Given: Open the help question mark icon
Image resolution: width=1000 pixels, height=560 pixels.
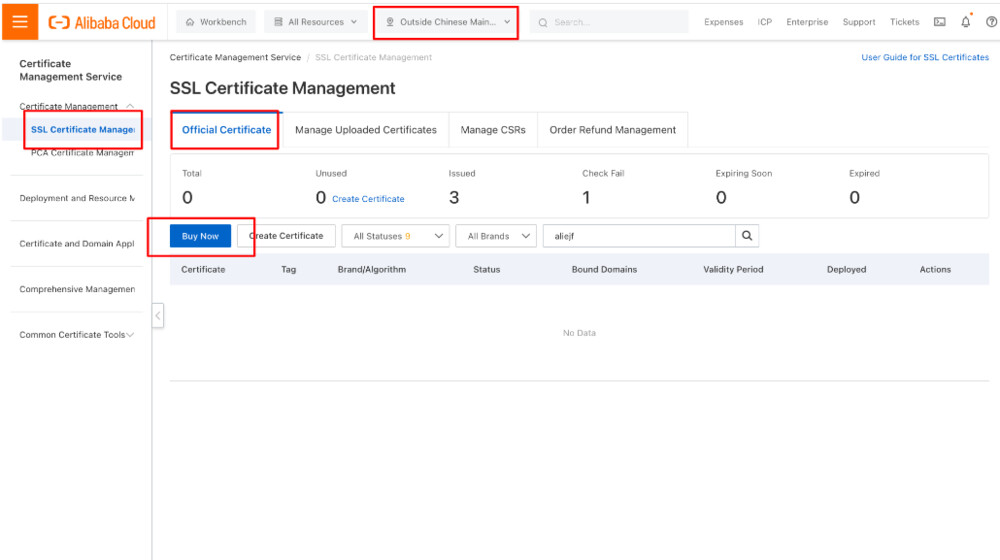Looking at the screenshot, I should 991,22.
